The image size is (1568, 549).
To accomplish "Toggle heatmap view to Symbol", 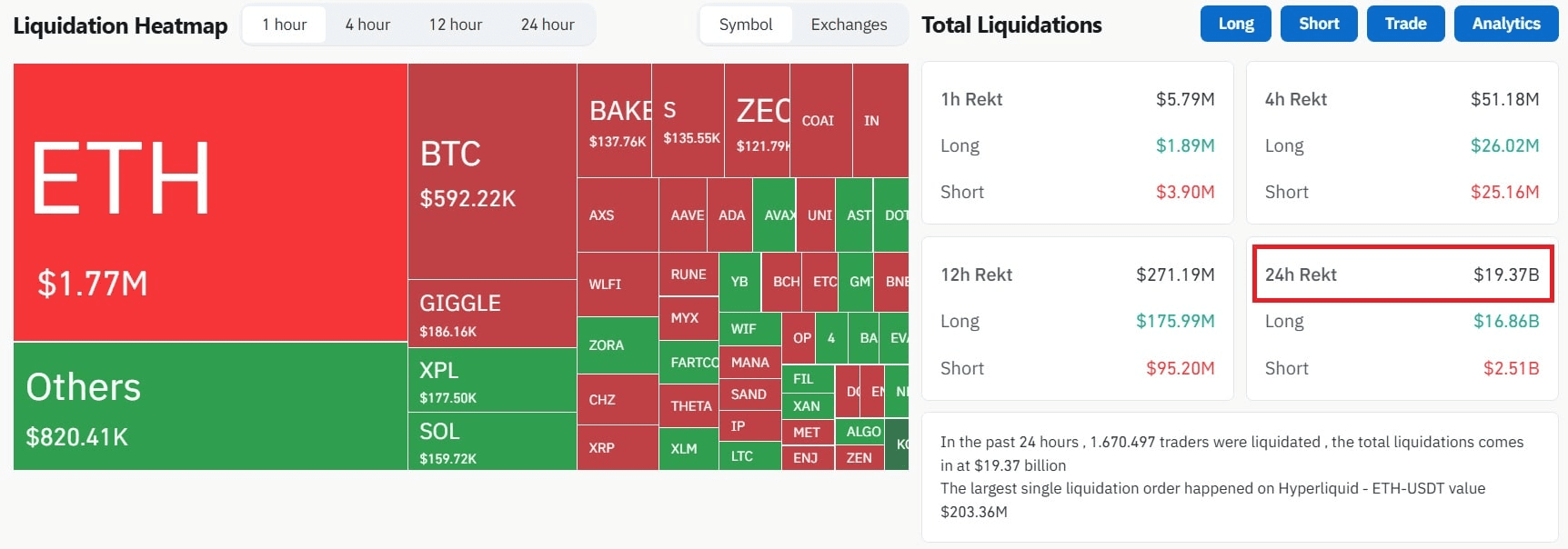I will pyautogui.click(x=745, y=25).
